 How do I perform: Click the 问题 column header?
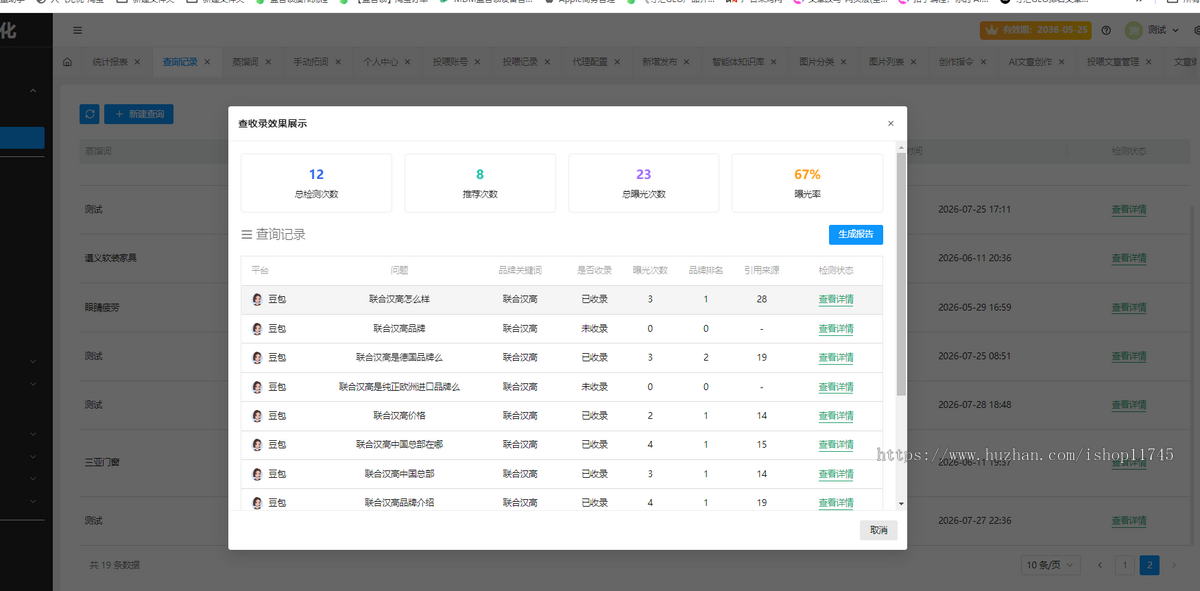tap(400, 271)
